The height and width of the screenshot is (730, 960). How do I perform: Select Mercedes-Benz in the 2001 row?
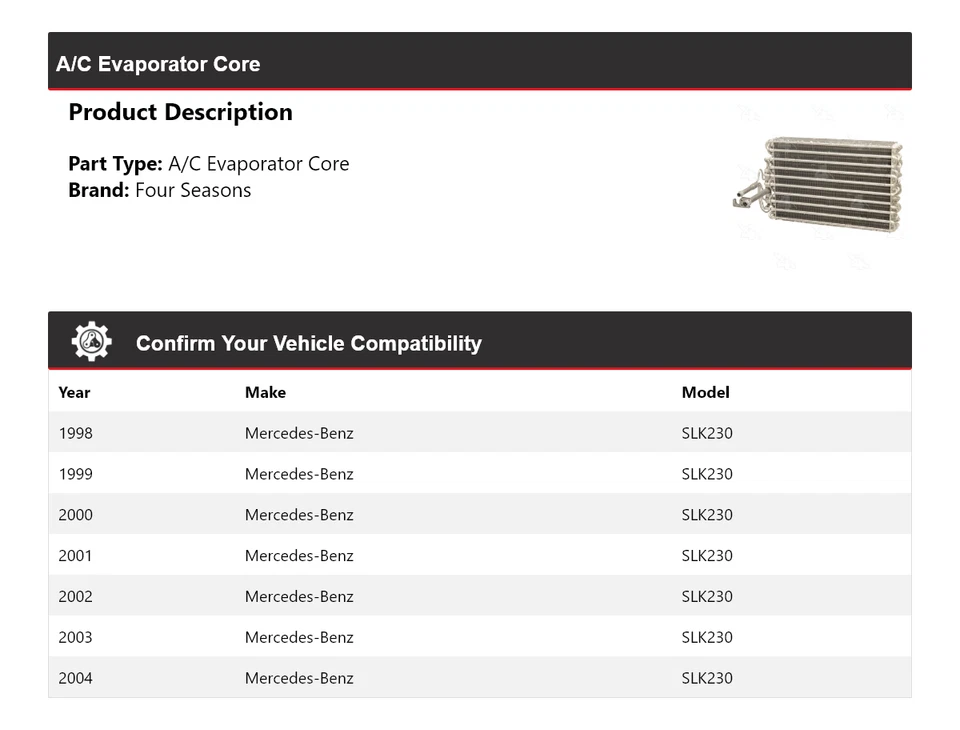(x=299, y=556)
